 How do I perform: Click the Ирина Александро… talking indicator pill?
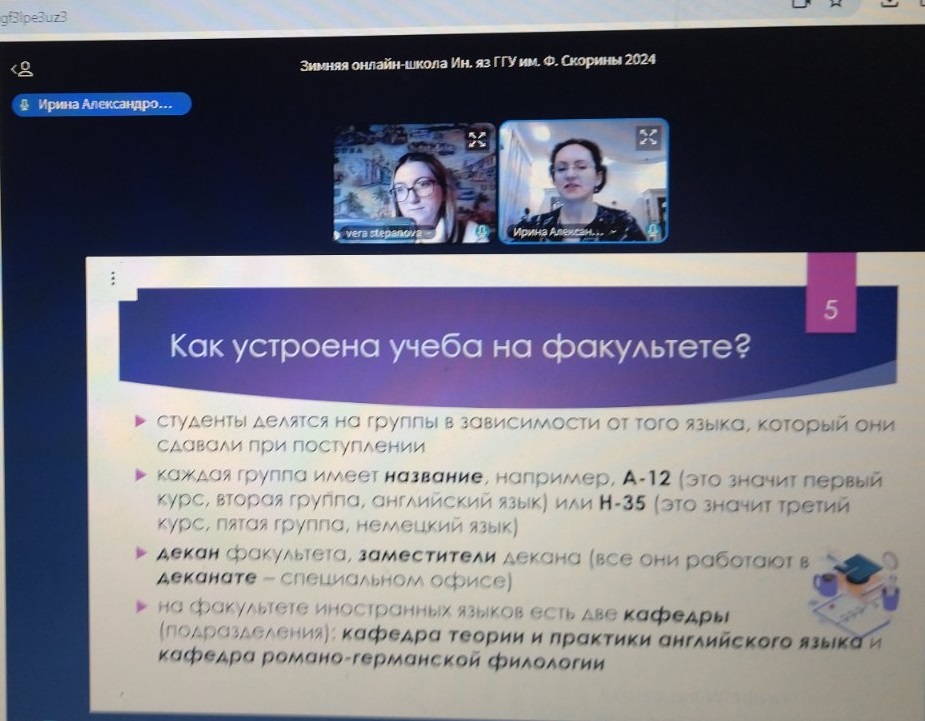(101, 104)
